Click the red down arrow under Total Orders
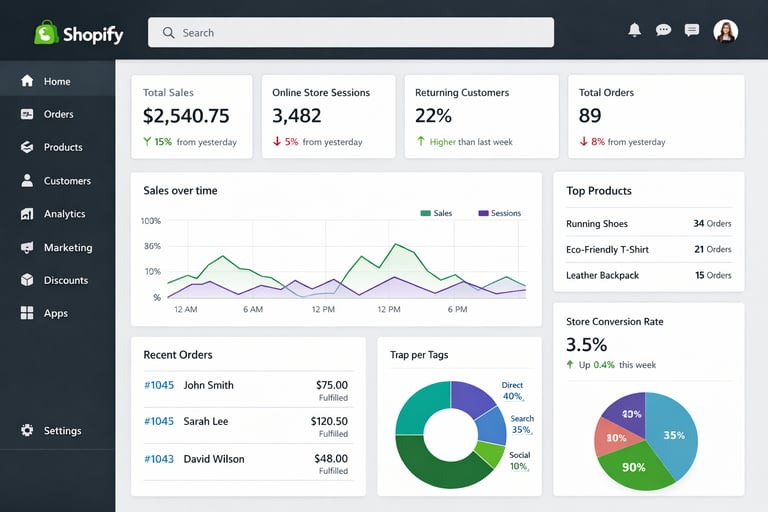Viewport: 768px width, 512px height. tap(583, 142)
